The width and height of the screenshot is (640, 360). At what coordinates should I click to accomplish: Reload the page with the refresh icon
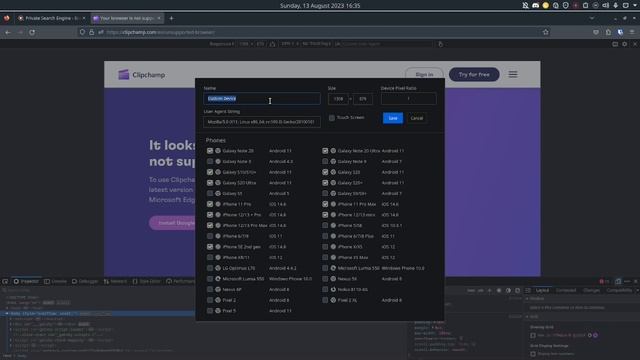click(x=32, y=32)
